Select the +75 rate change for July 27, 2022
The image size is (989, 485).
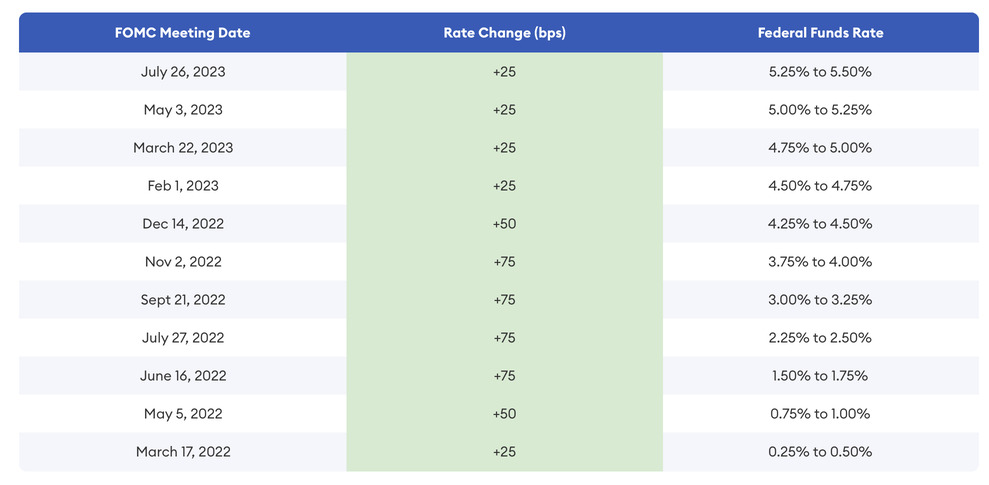[x=504, y=337]
